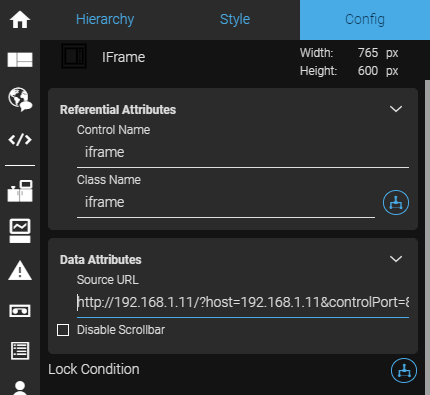
Task: Enable the Disable Scrollbar checkbox
Action: coord(63,330)
